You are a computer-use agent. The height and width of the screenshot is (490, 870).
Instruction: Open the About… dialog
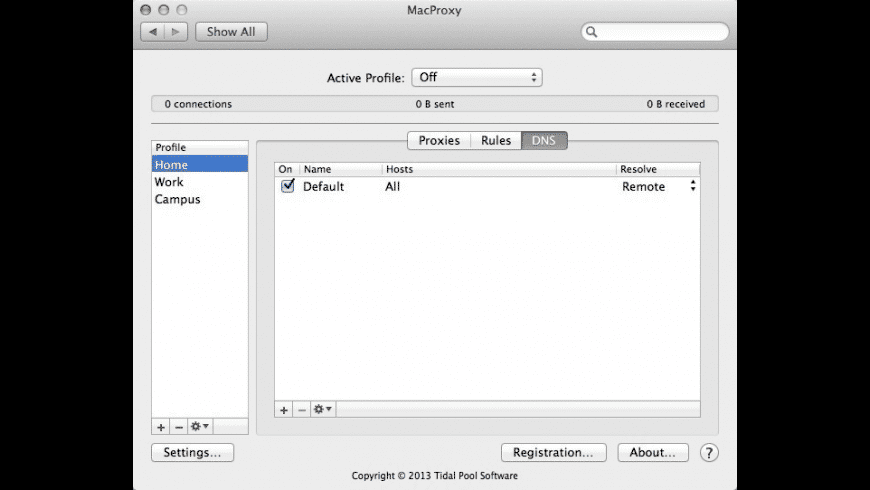653,452
